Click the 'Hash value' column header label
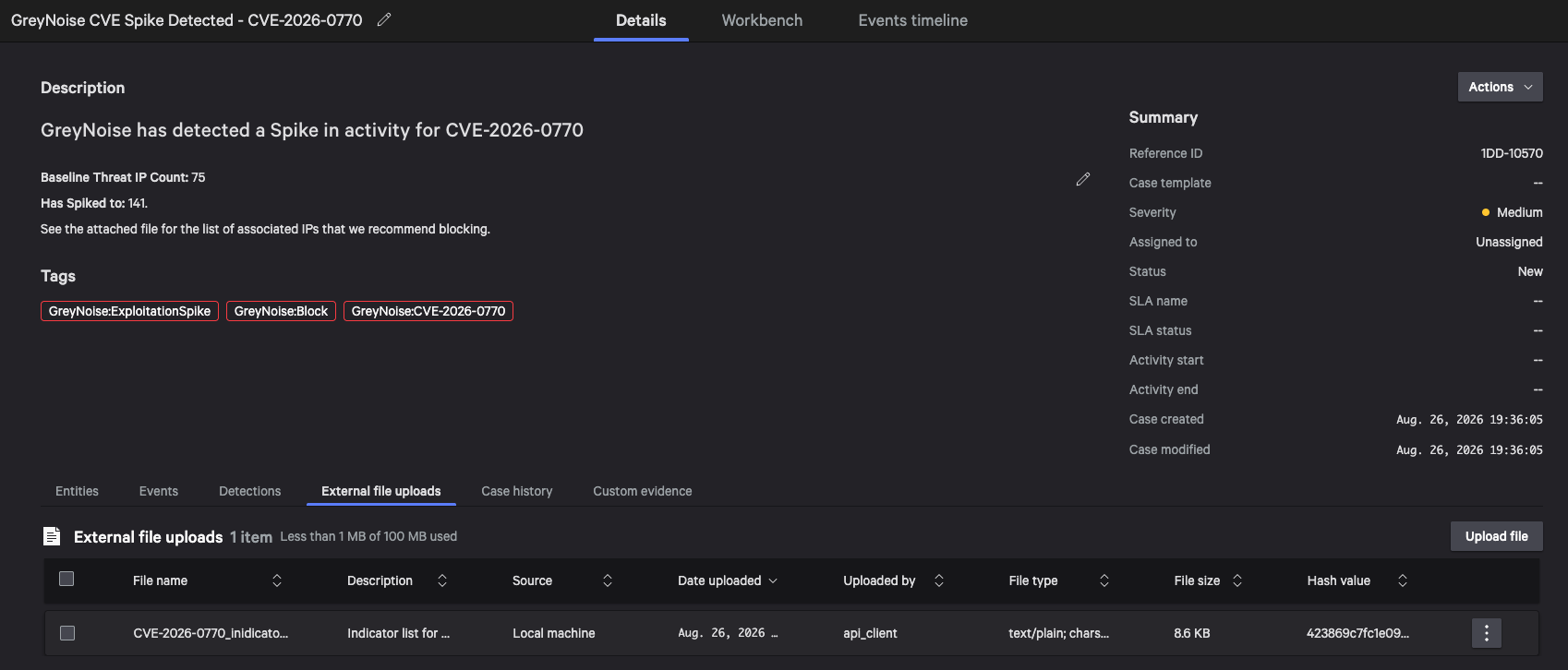Image resolution: width=1568 pixels, height=670 pixels. click(x=1339, y=580)
